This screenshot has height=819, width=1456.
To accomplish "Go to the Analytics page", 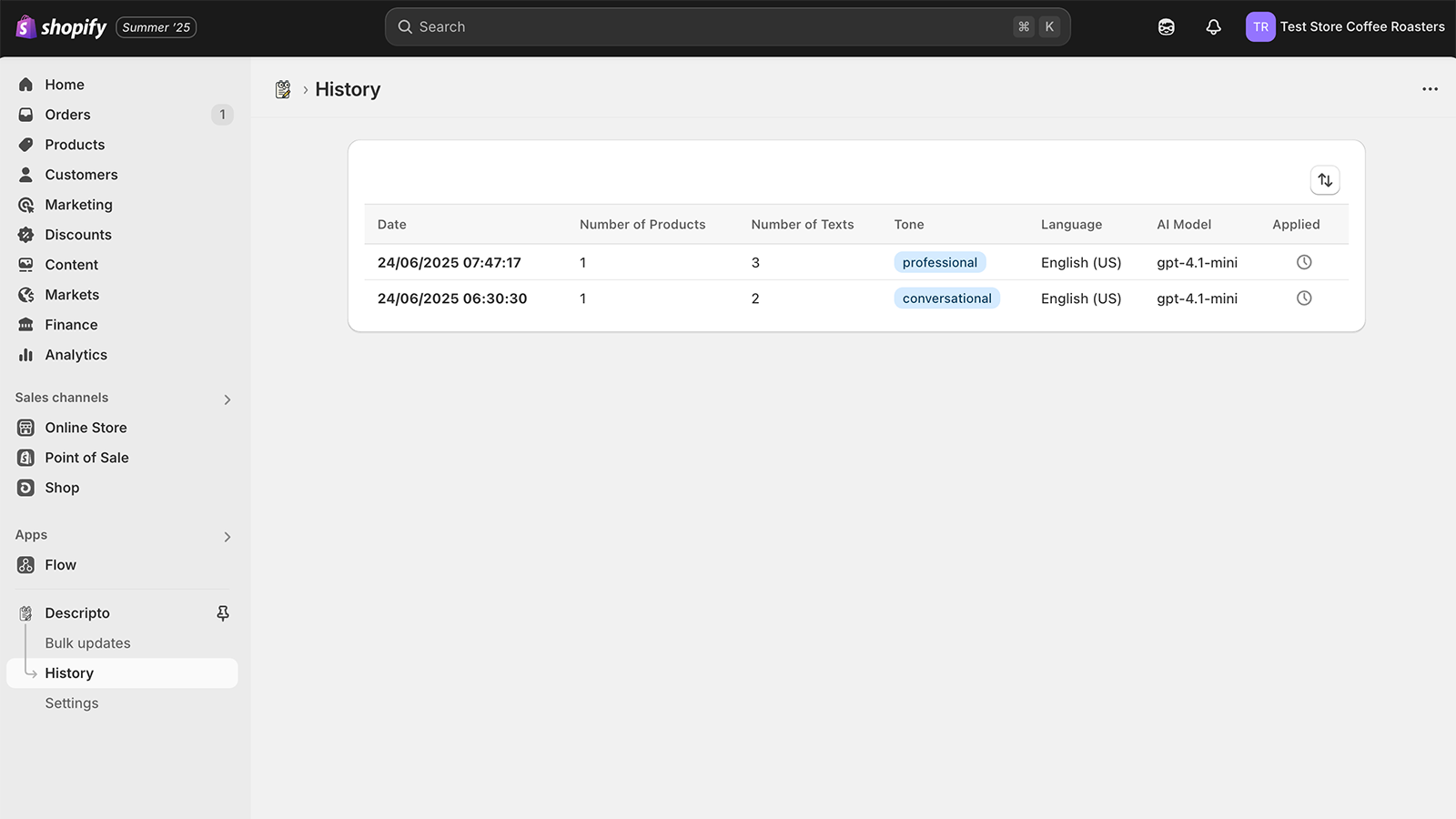I will coord(76,355).
